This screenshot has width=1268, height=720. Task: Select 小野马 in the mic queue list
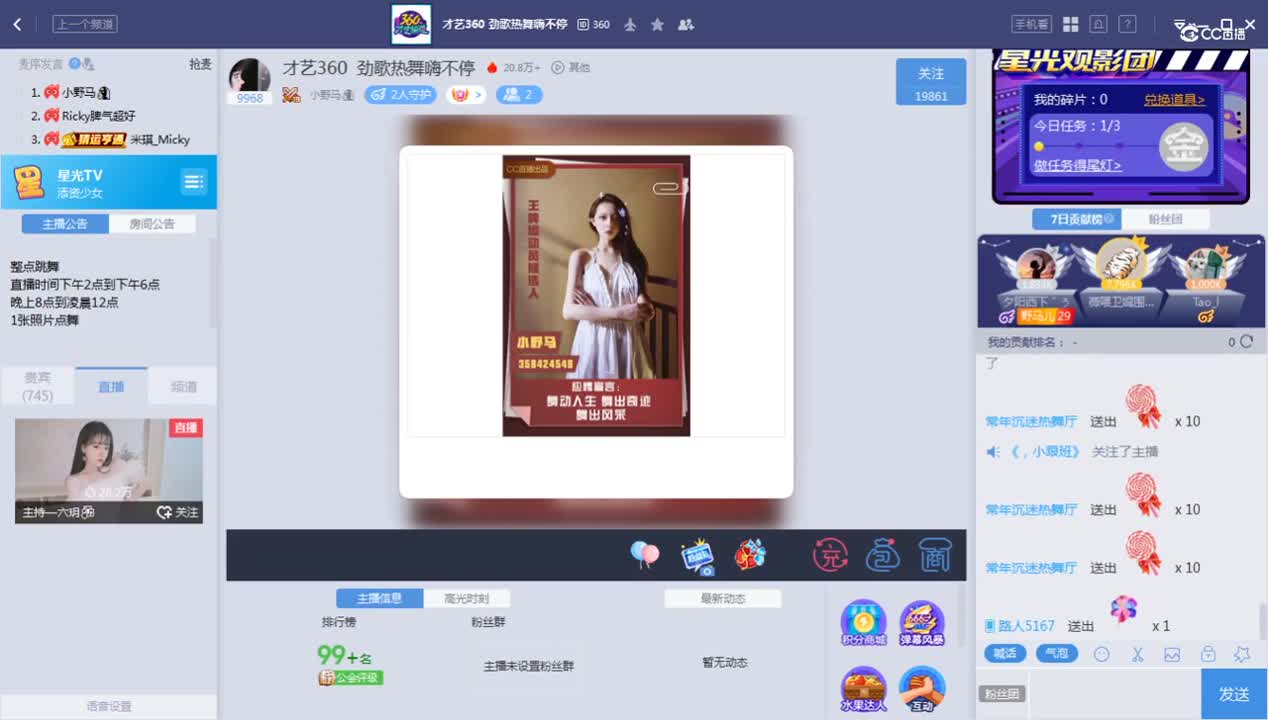click(x=79, y=92)
